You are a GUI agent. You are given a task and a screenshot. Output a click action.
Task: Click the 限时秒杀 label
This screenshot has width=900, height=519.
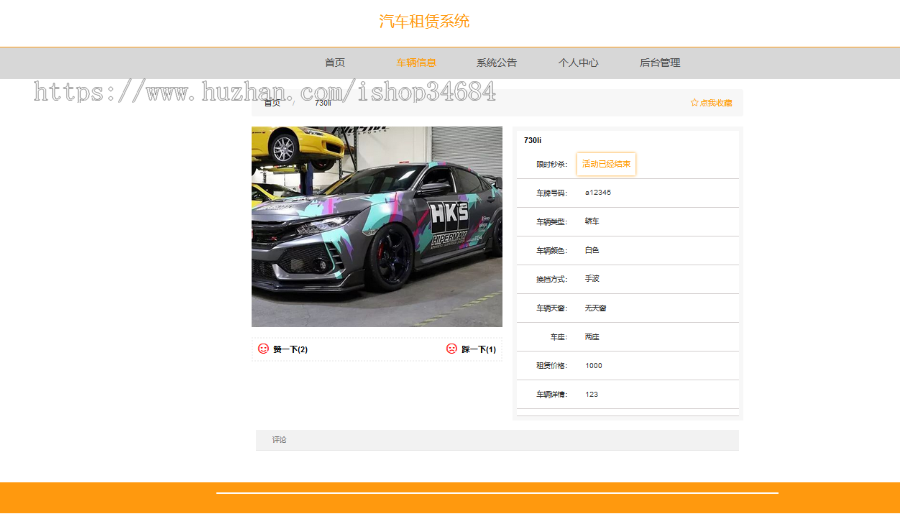[552, 164]
